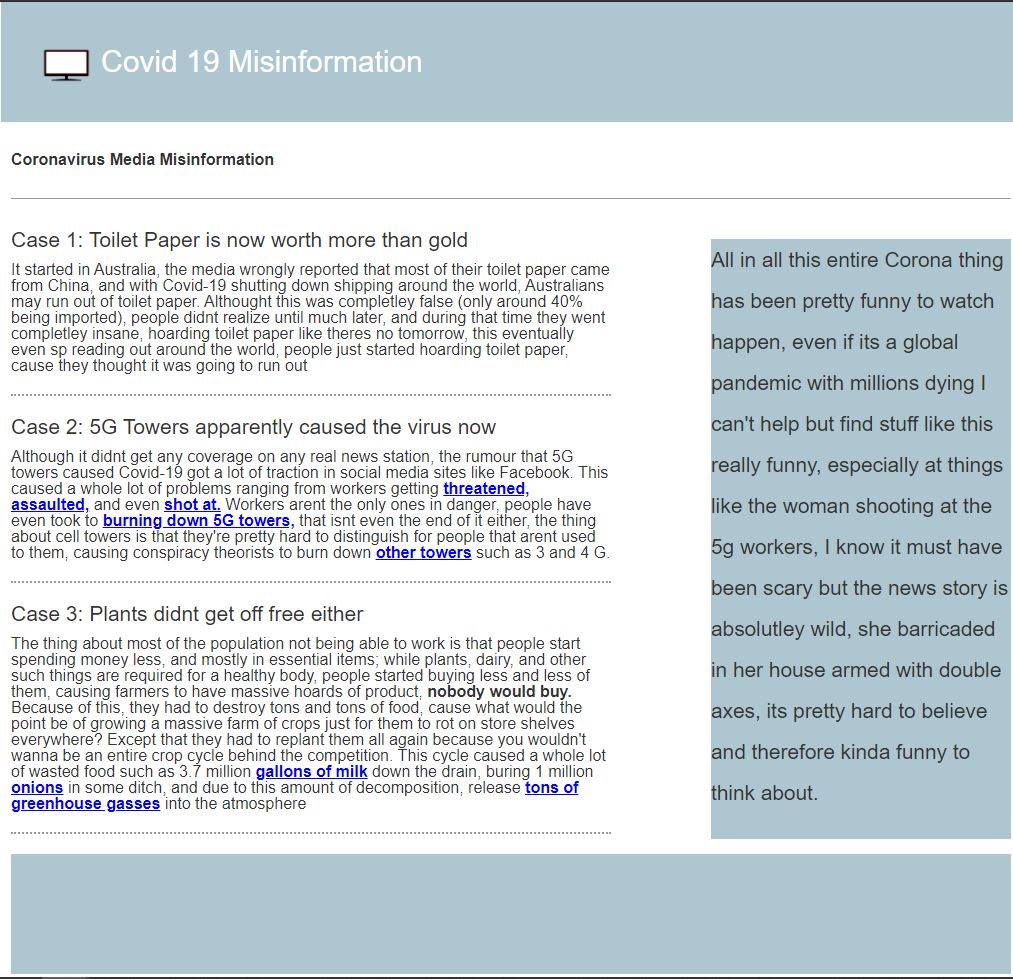Image resolution: width=1013 pixels, height=979 pixels.
Task: Click the horizontal rule under the subheading
Action: coord(510,199)
